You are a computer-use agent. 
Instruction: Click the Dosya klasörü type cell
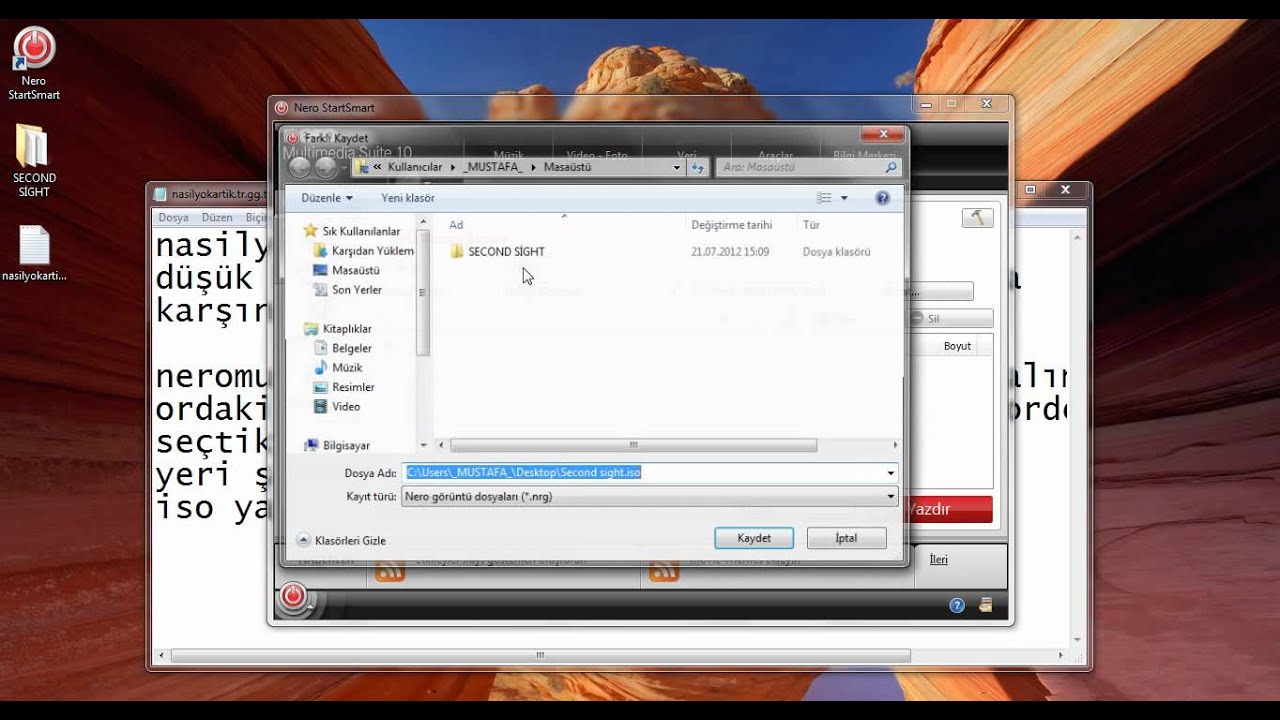tap(836, 252)
